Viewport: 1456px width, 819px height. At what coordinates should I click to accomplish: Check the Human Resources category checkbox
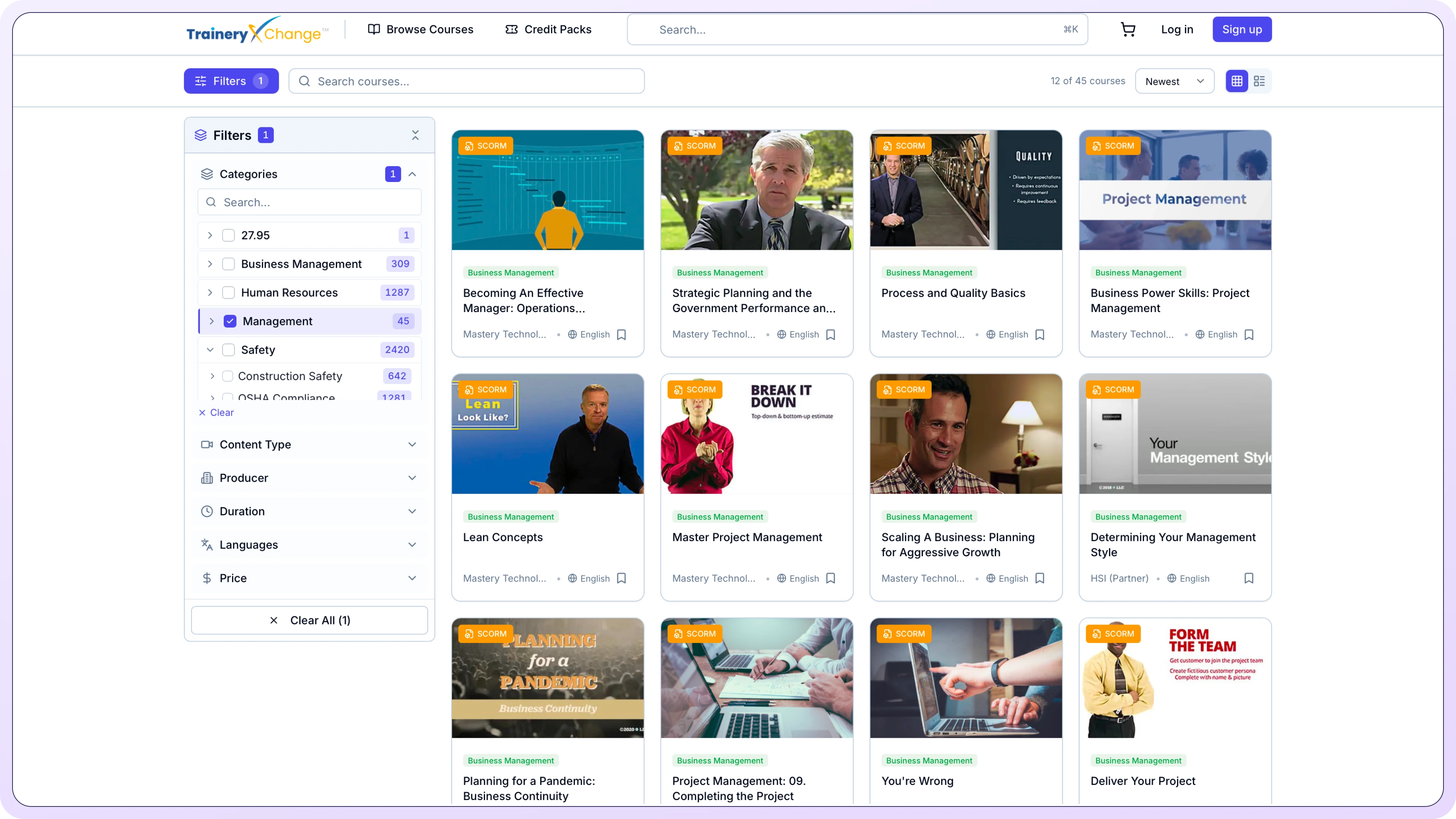pos(228,293)
